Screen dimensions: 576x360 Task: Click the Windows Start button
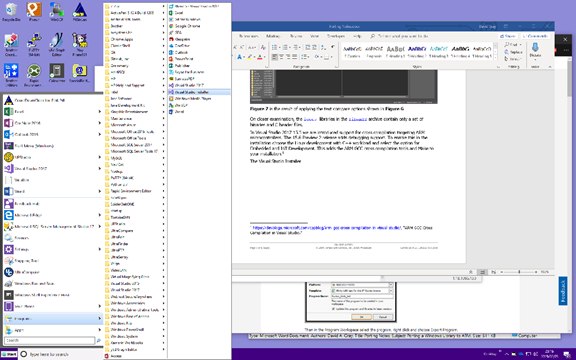pos(9,354)
